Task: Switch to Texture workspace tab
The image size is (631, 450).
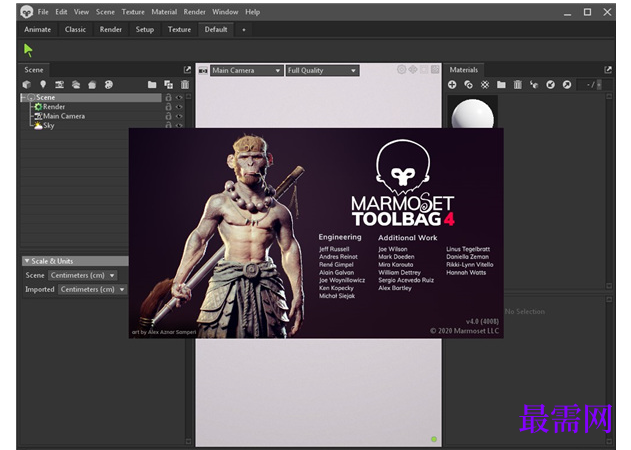Action: pyautogui.click(x=179, y=29)
